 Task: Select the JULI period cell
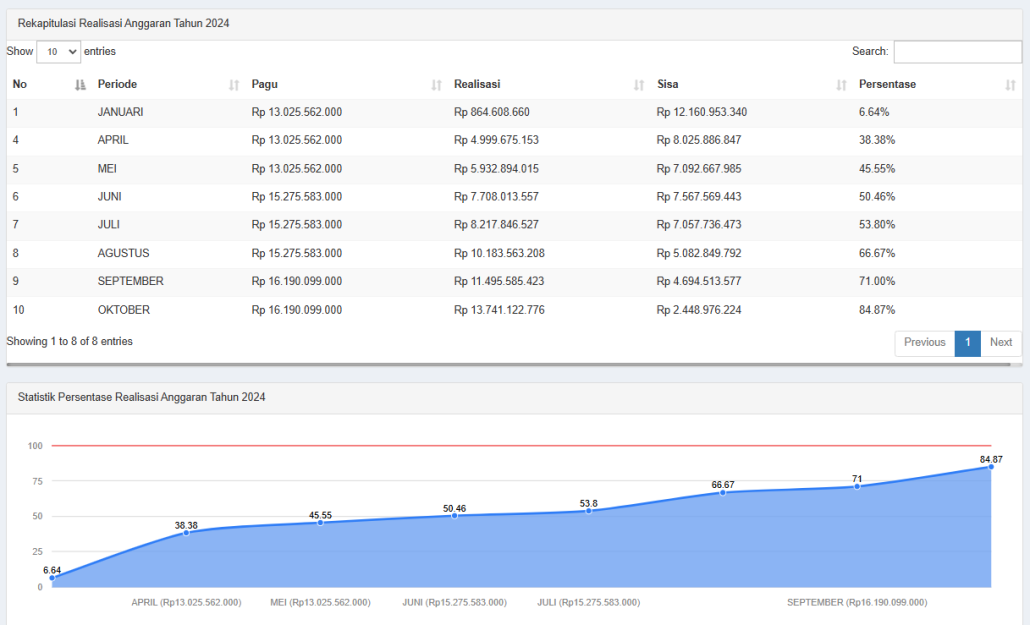pyautogui.click(x=108, y=224)
